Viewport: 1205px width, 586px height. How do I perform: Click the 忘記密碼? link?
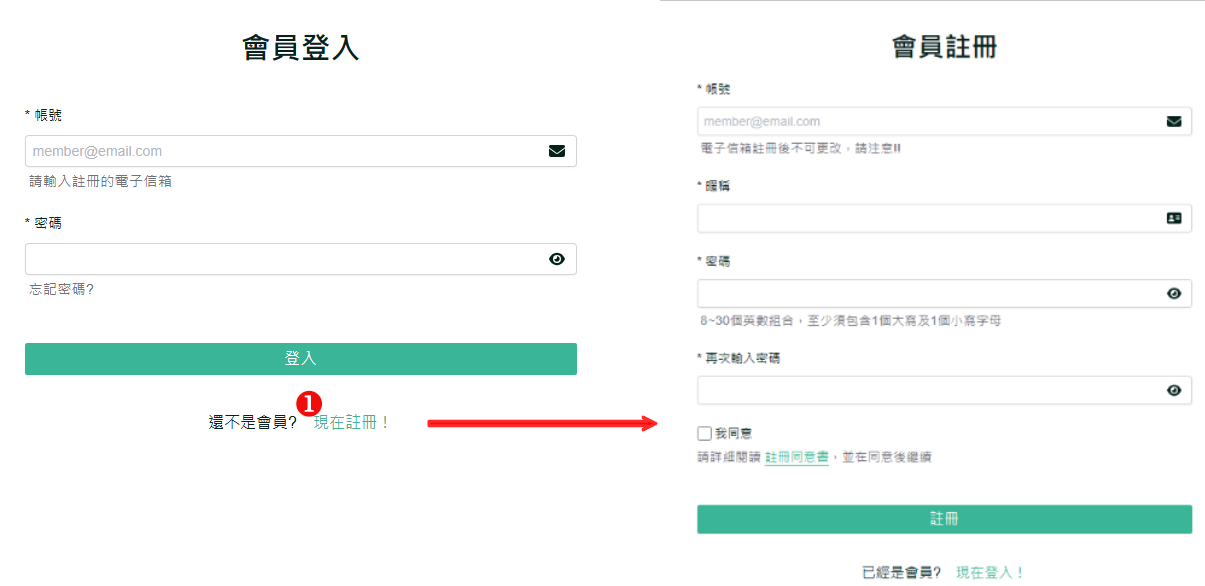point(62,289)
